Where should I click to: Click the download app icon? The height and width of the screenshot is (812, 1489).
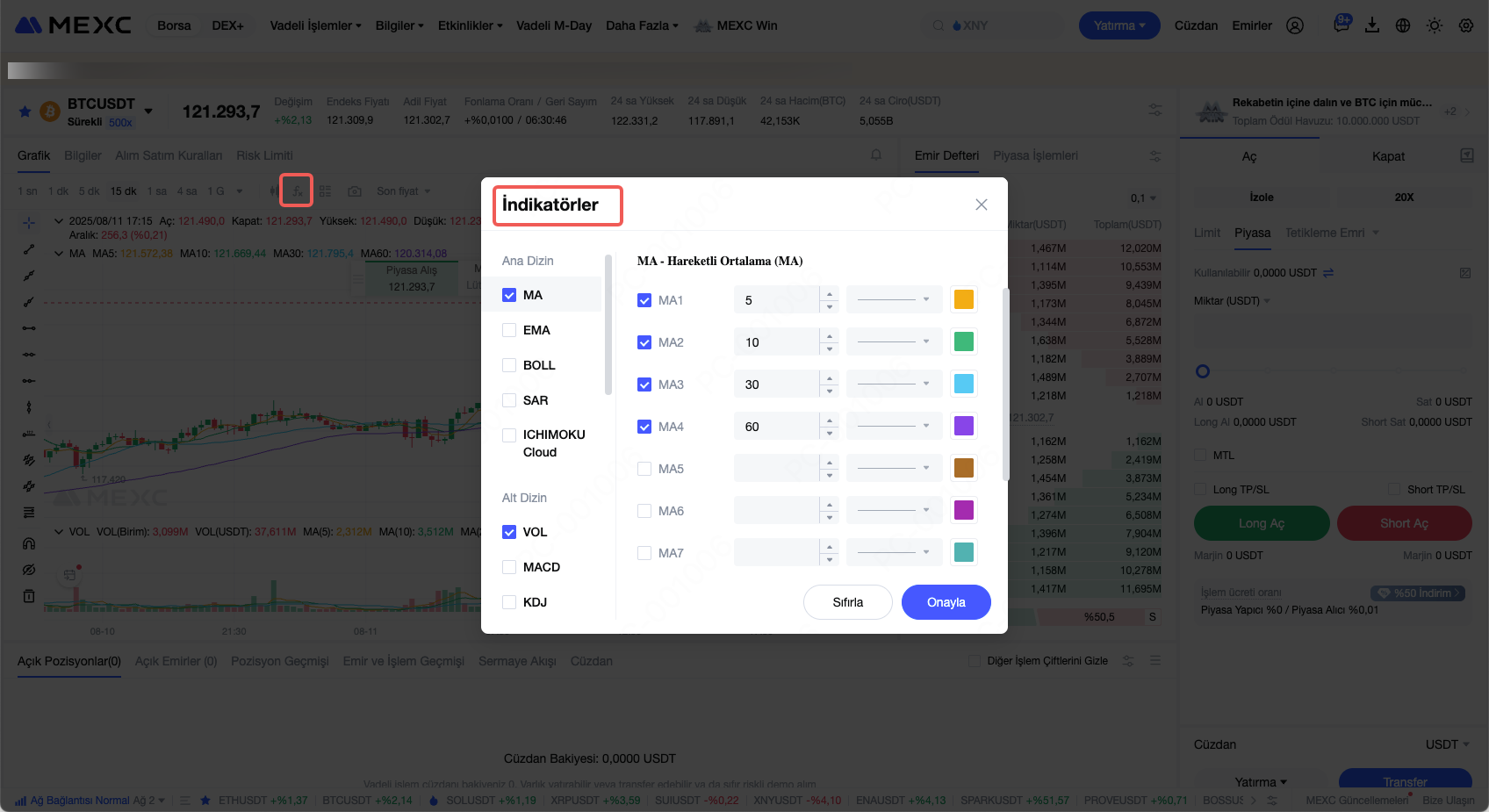tap(1371, 25)
